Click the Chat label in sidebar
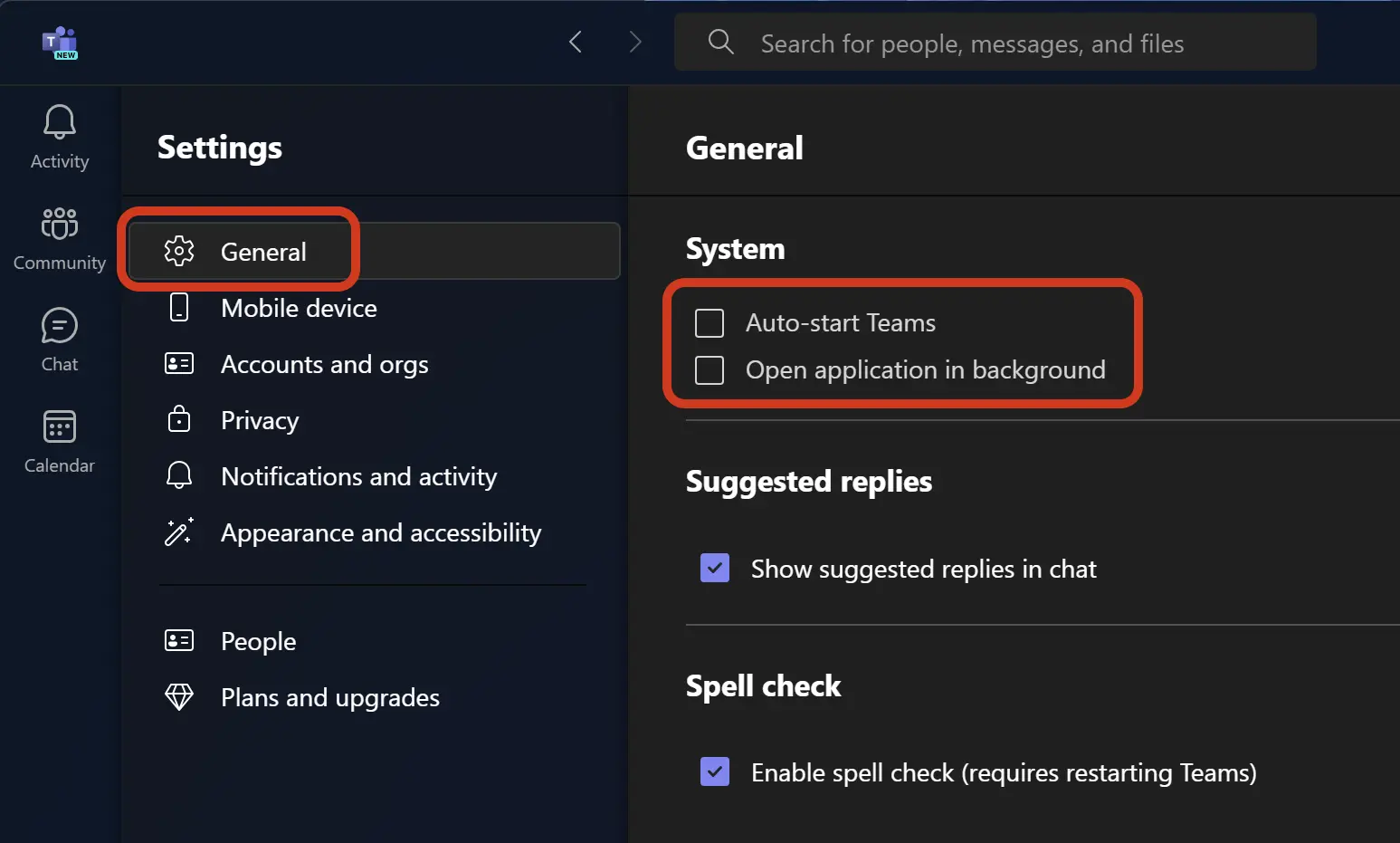The image size is (1400, 843). coord(60,364)
